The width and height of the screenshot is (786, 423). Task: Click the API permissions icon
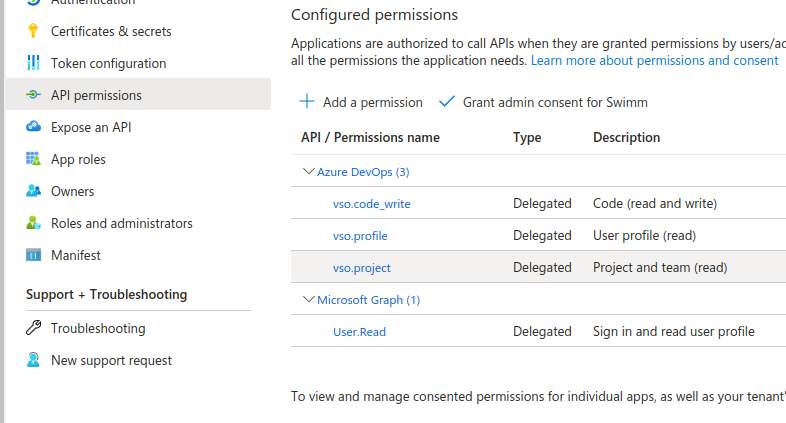click(x=33, y=95)
